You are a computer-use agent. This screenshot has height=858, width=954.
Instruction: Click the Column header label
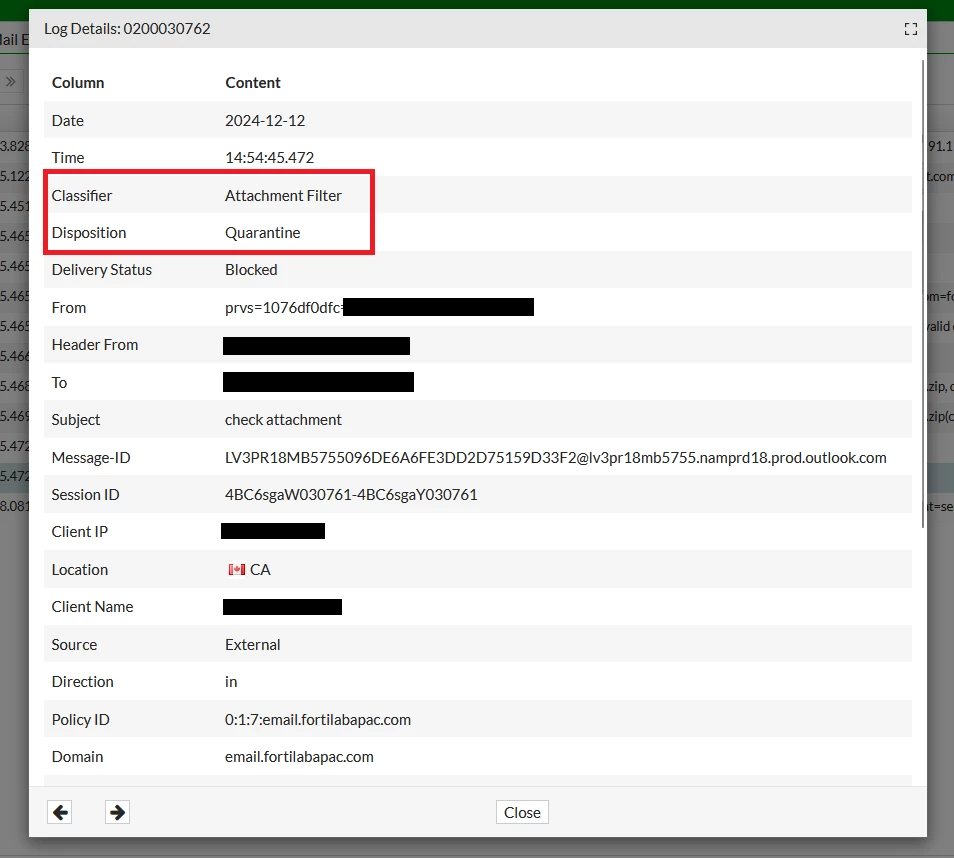point(78,83)
